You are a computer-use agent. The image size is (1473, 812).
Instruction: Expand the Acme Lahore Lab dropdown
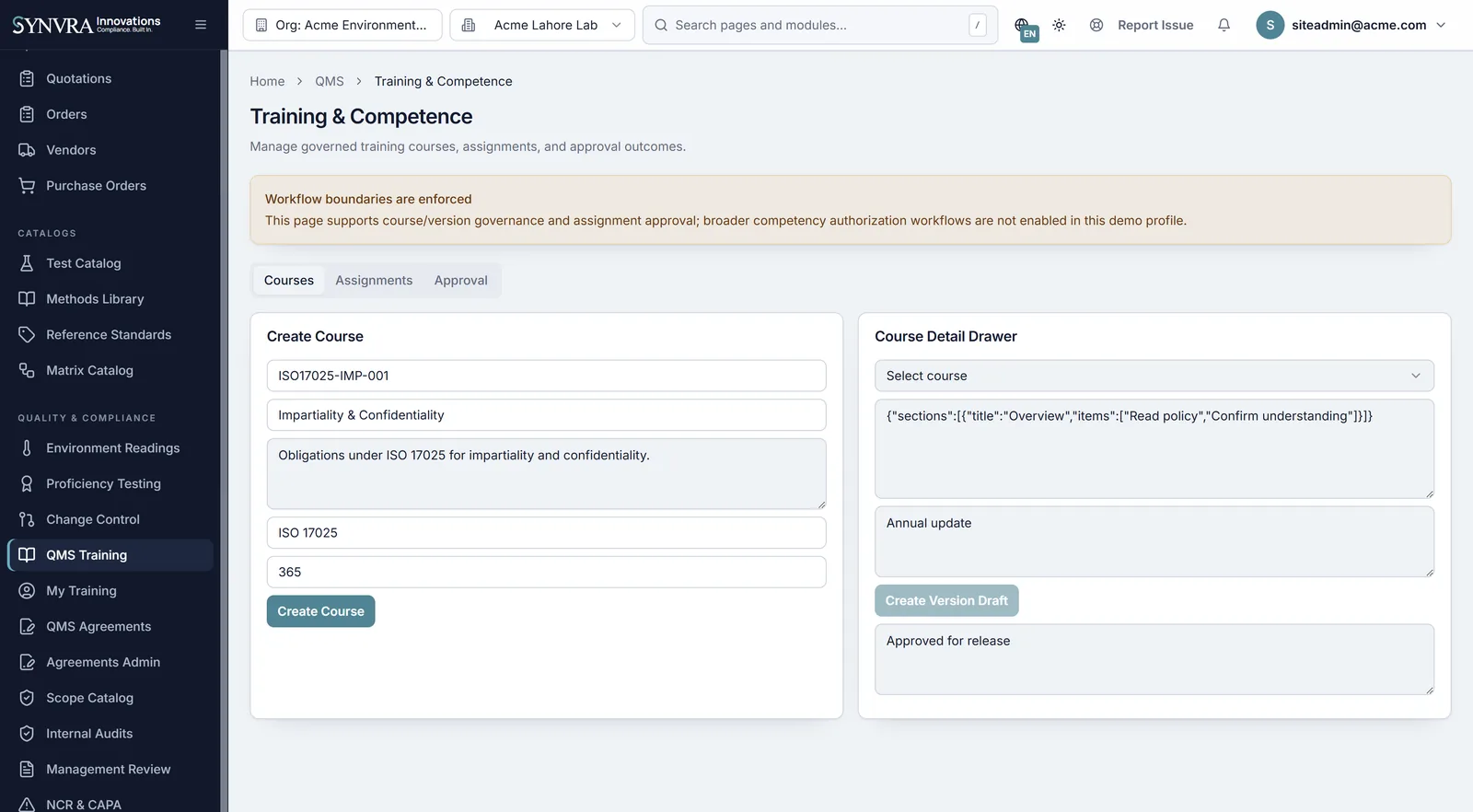point(542,25)
